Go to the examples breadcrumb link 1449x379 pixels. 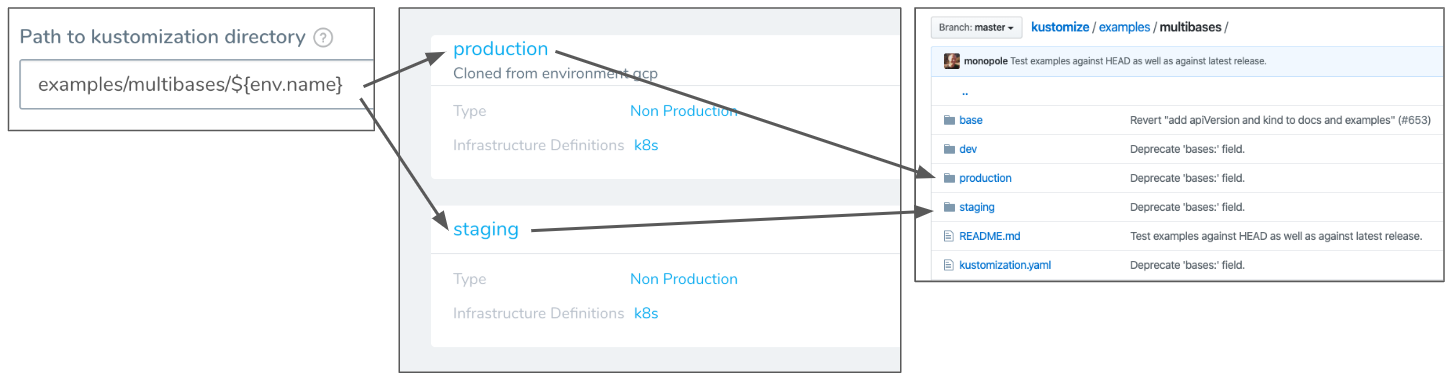click(1124, 27)
